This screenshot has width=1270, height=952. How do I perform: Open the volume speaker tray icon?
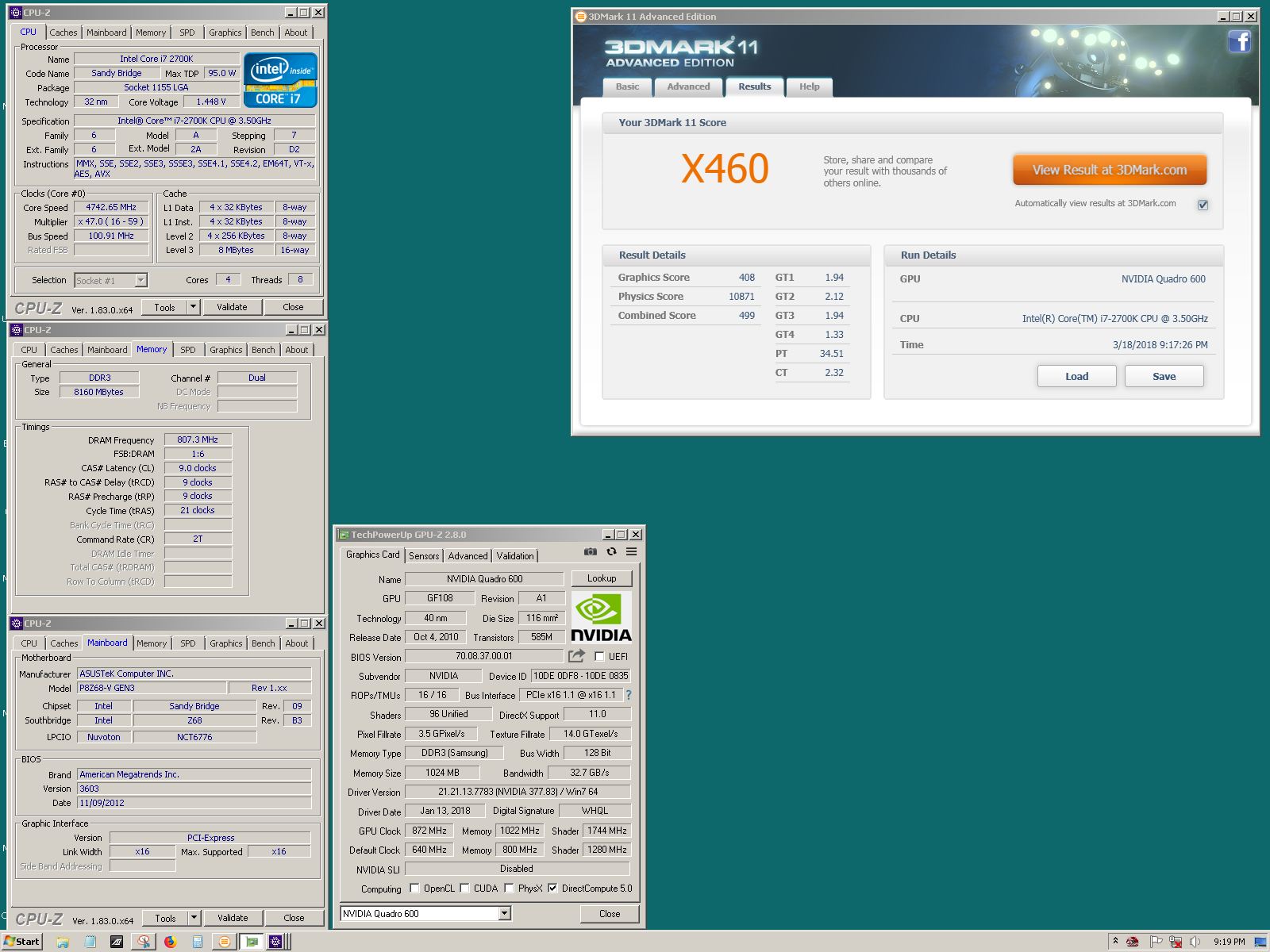point(1195,942)
